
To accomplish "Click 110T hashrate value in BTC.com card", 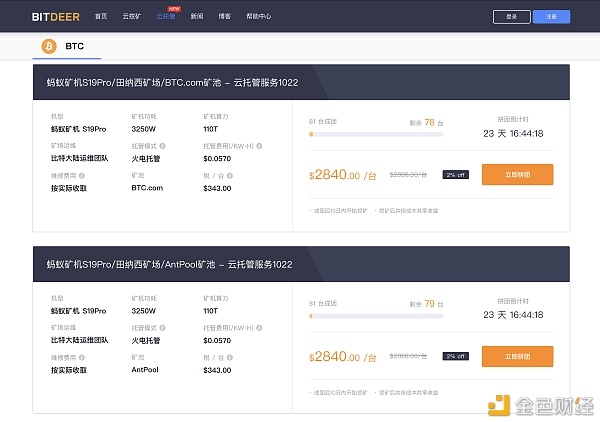I will pos(210,129).
